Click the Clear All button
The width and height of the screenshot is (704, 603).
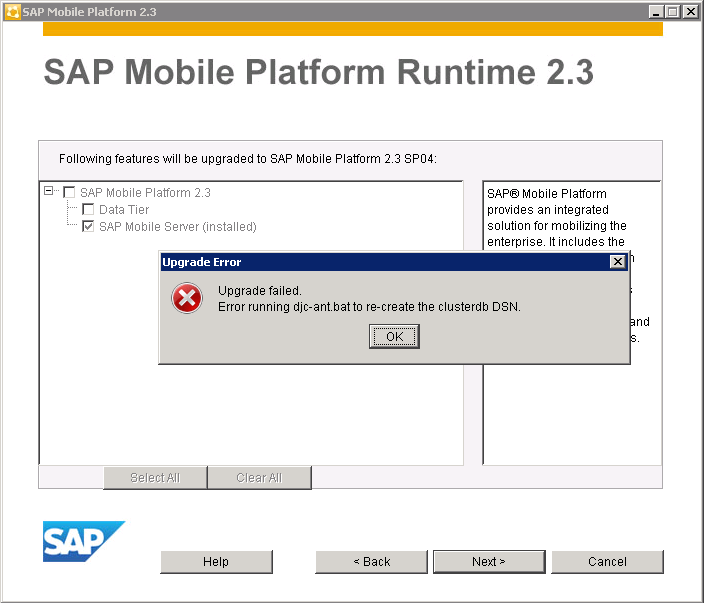(259, 478)
